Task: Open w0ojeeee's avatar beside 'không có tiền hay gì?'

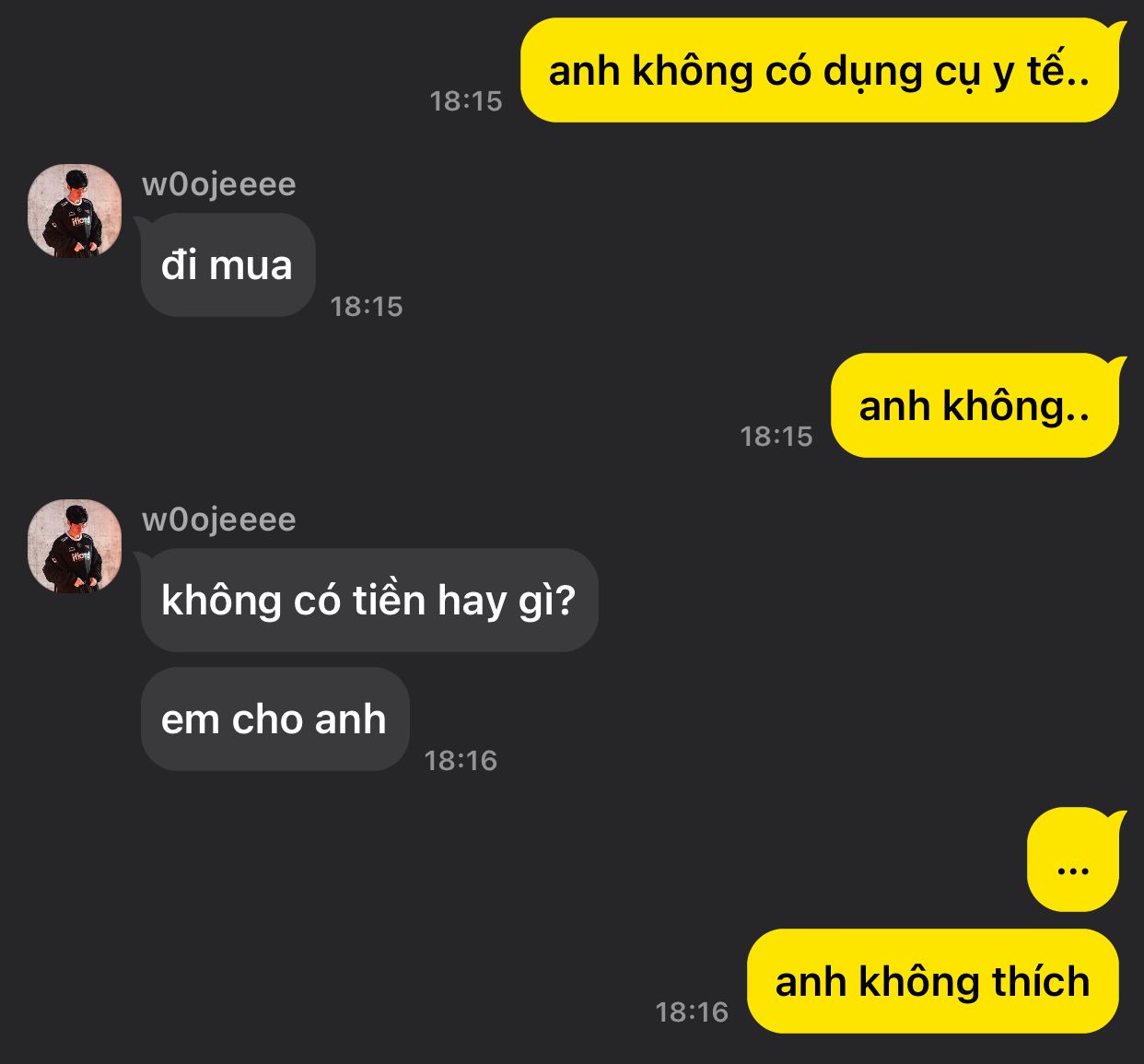Action: pos(75,546)
